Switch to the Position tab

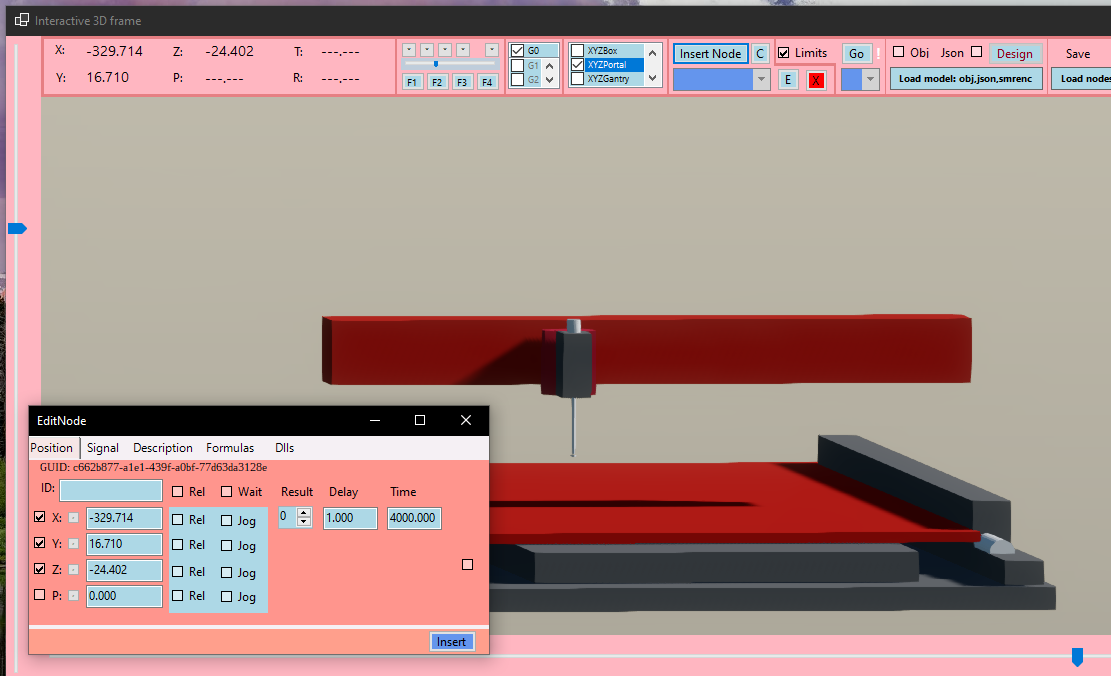[x=52, y=448]
